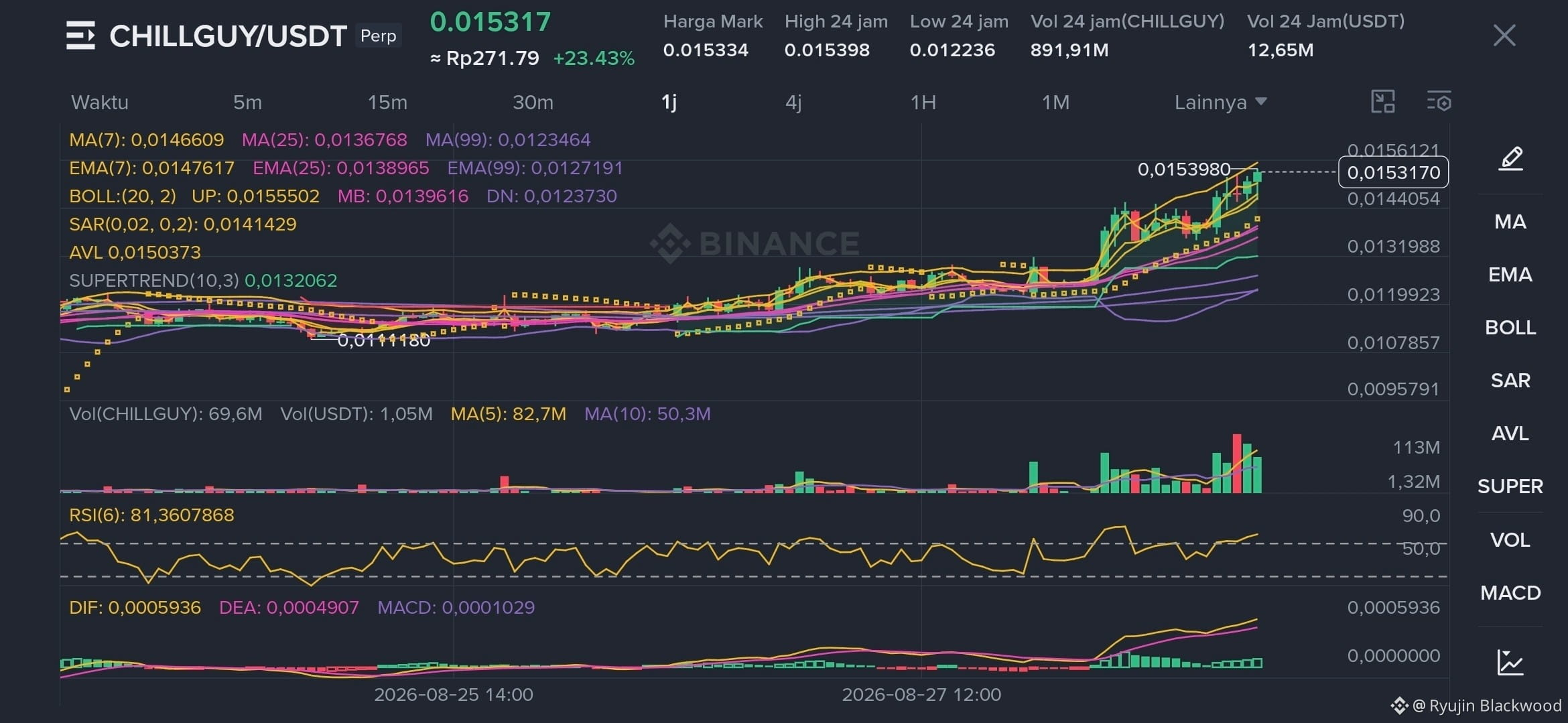Close the full-screen chart view

1504,35
